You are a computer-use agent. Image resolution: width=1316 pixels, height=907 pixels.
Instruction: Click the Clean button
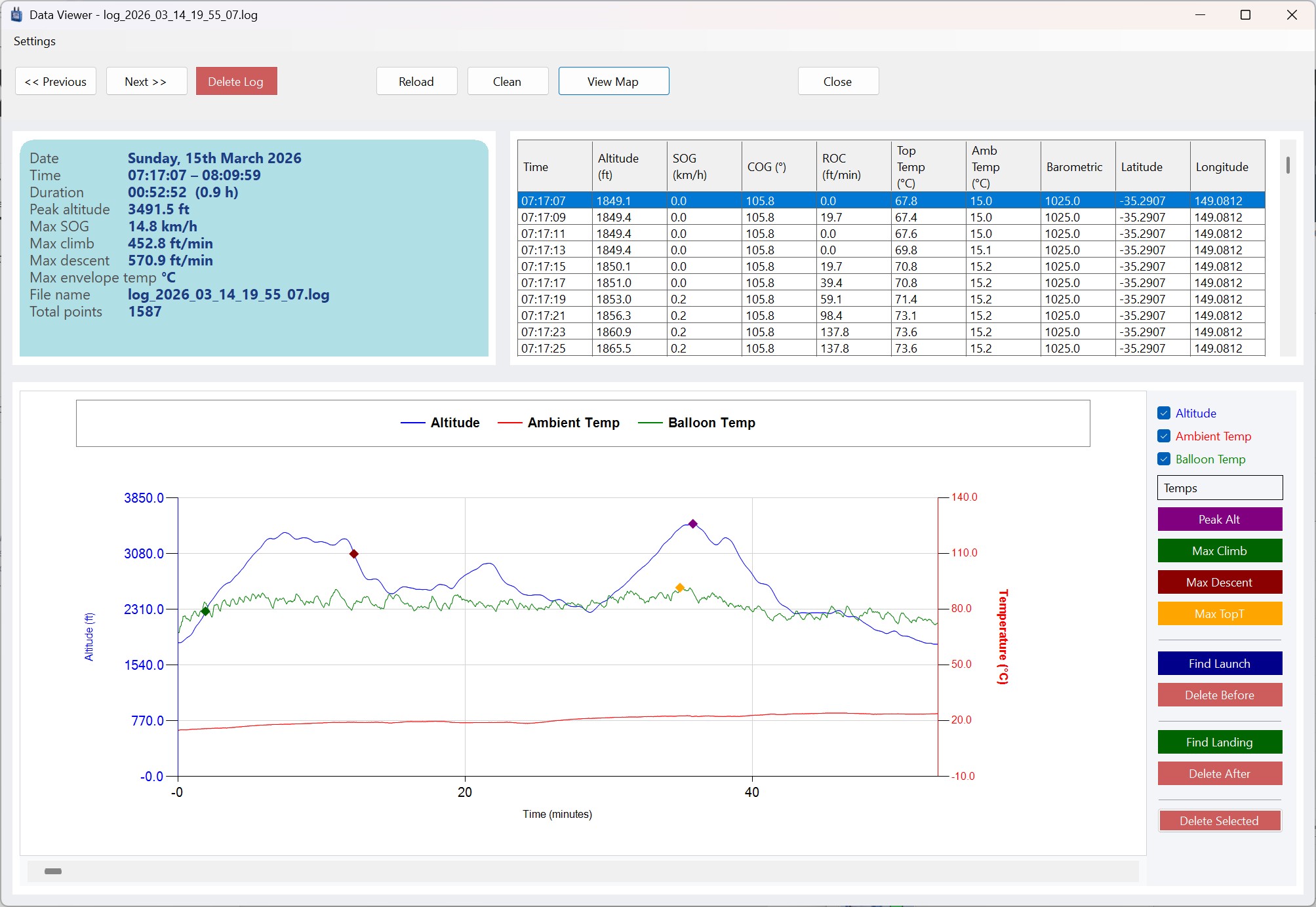[508, 81]
